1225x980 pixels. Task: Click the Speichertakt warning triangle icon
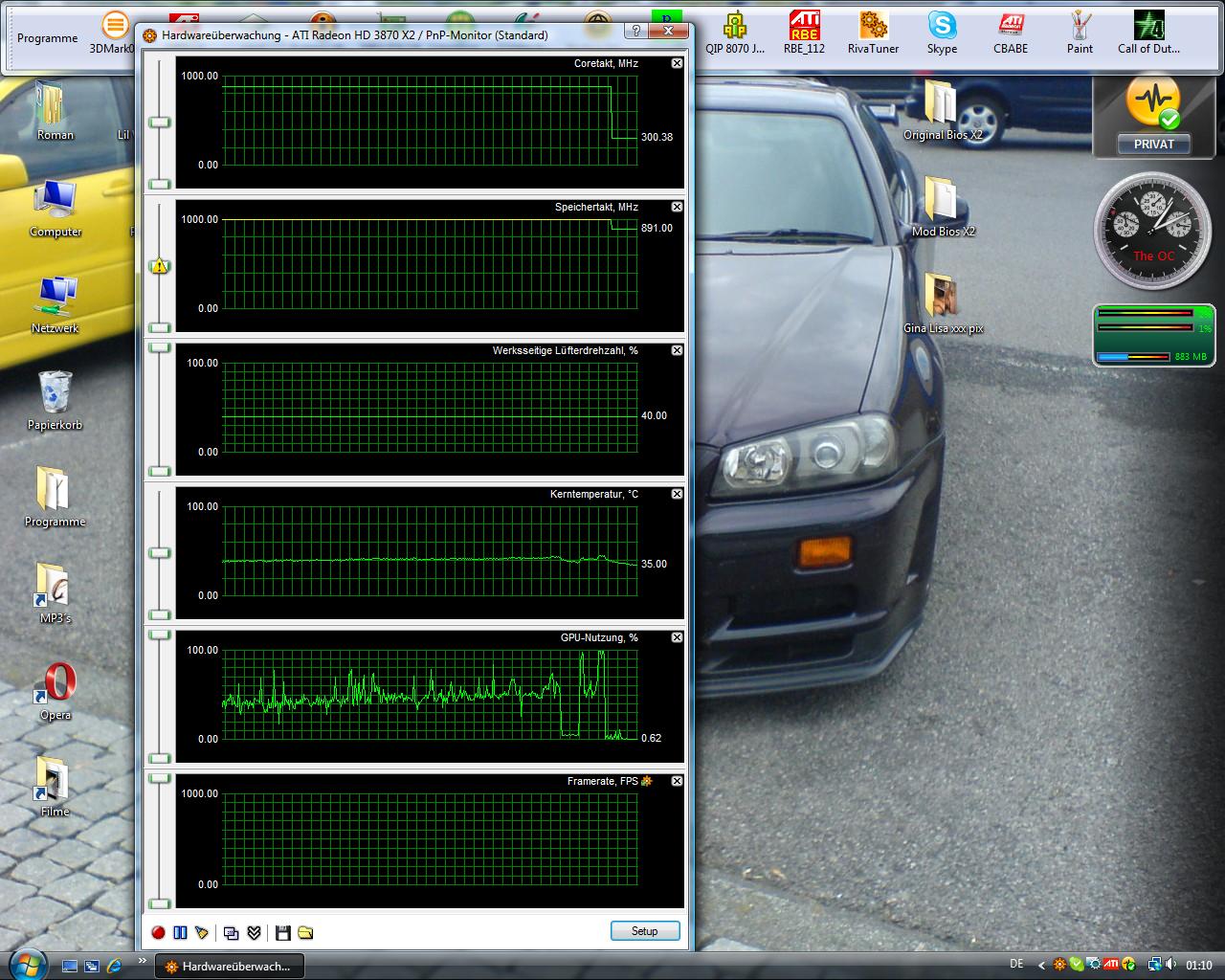coord(160,266)
